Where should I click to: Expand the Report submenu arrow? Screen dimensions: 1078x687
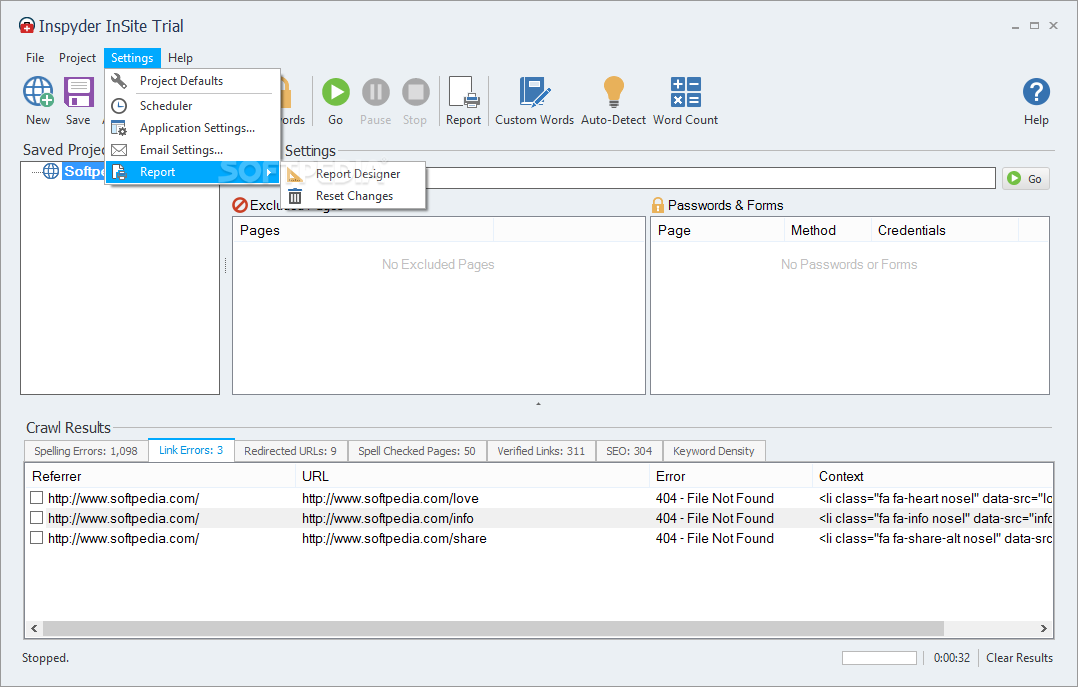(x=269, y=172)
